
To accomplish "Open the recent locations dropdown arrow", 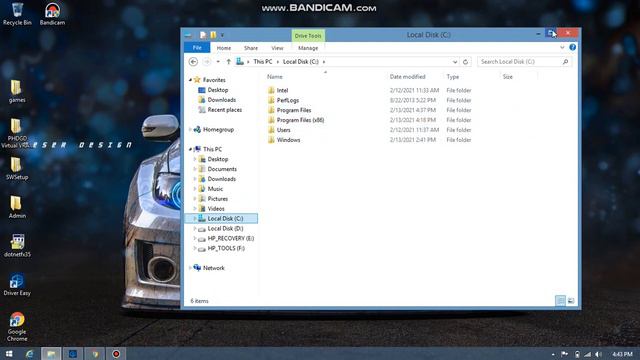I will (x=218, y=62).
